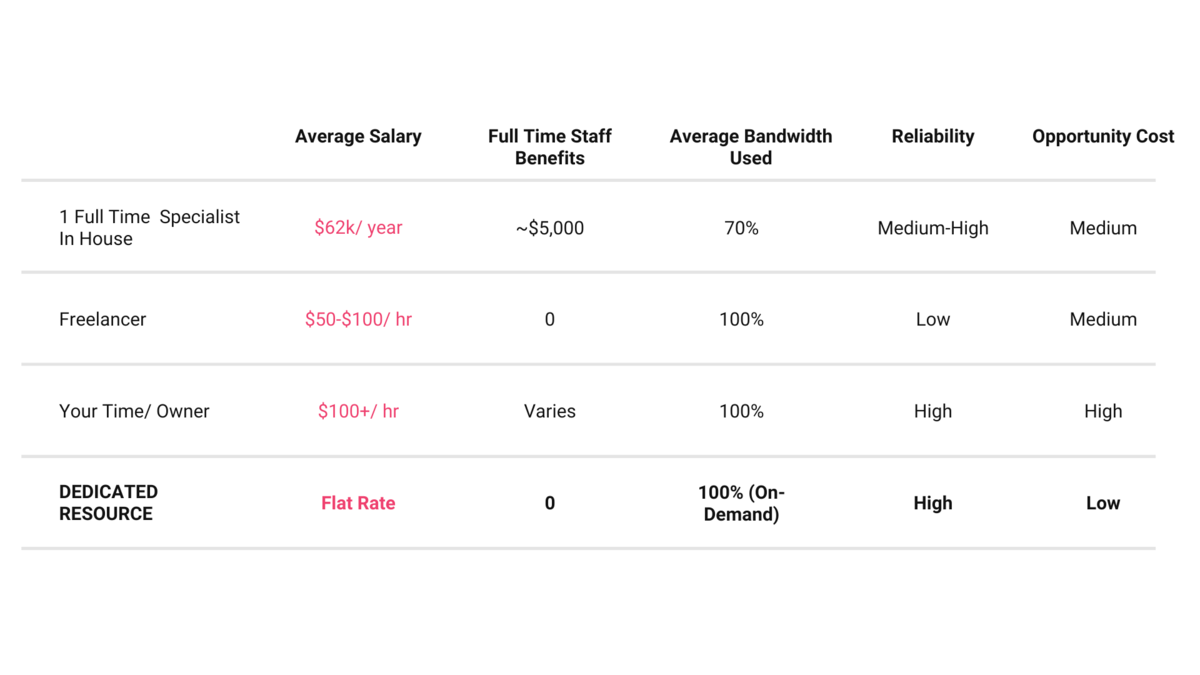Select the Low opportunity cost value
This screenshot has width=1200, height=675.
tap(1102, 503)
